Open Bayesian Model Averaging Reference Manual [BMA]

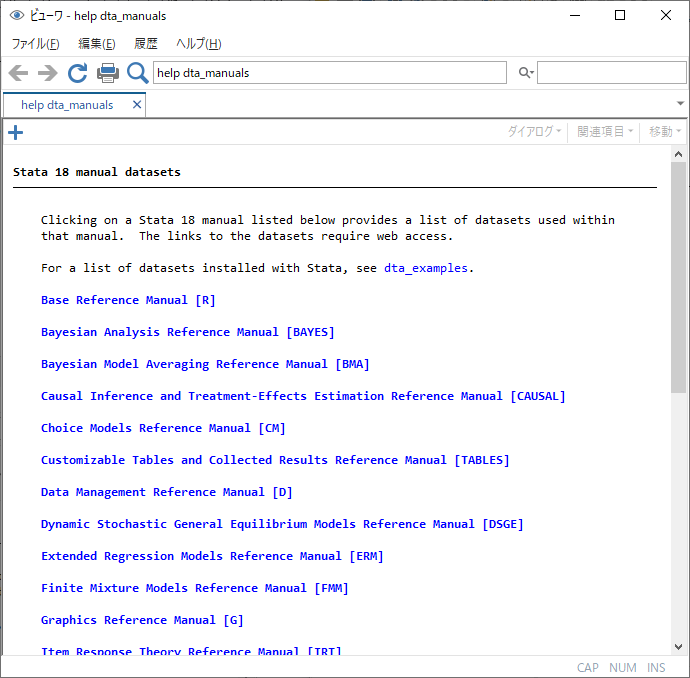pyautogui.click(x=205, y=364)
